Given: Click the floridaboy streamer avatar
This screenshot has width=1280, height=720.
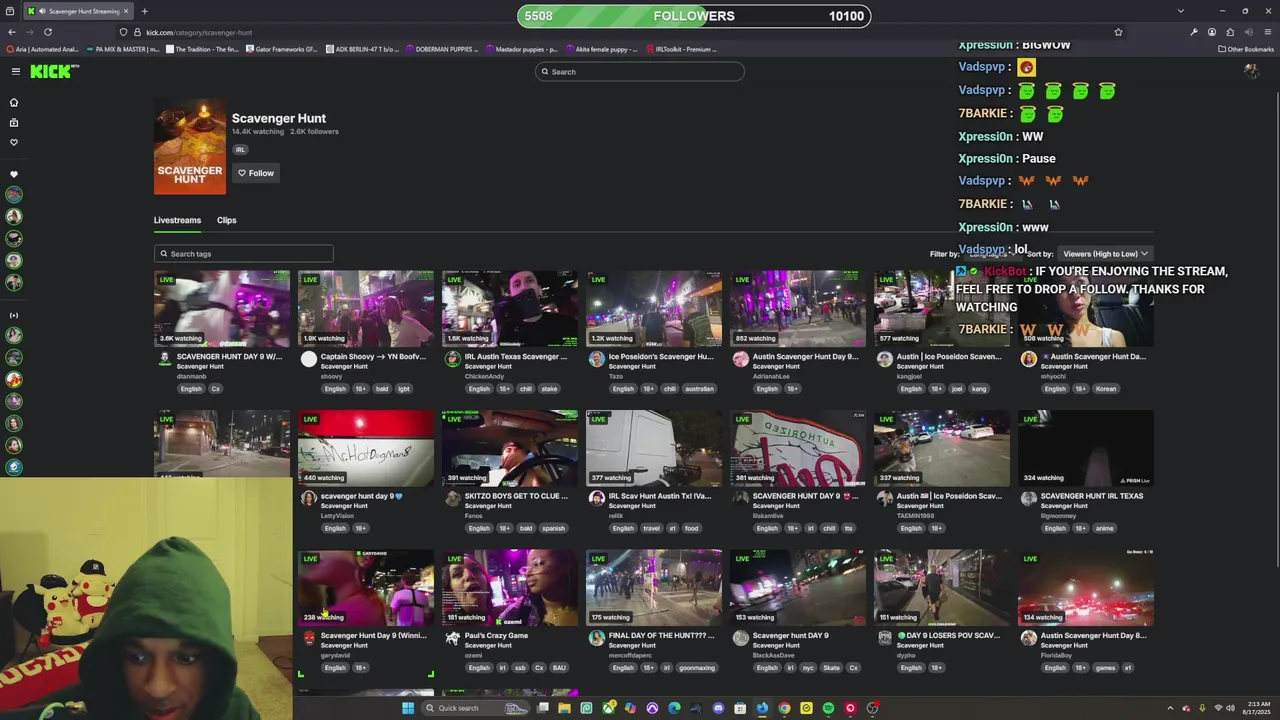Looking at the screenshot, I should tap(1029, 638).
